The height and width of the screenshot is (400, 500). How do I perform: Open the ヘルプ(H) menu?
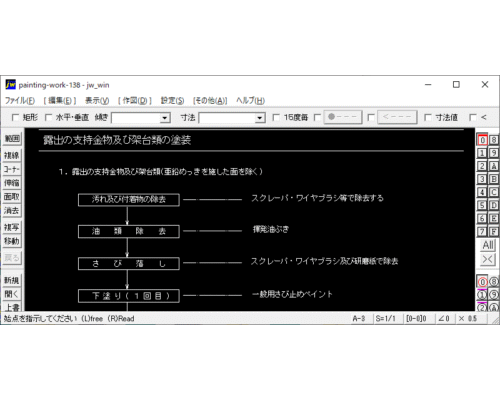250,100
